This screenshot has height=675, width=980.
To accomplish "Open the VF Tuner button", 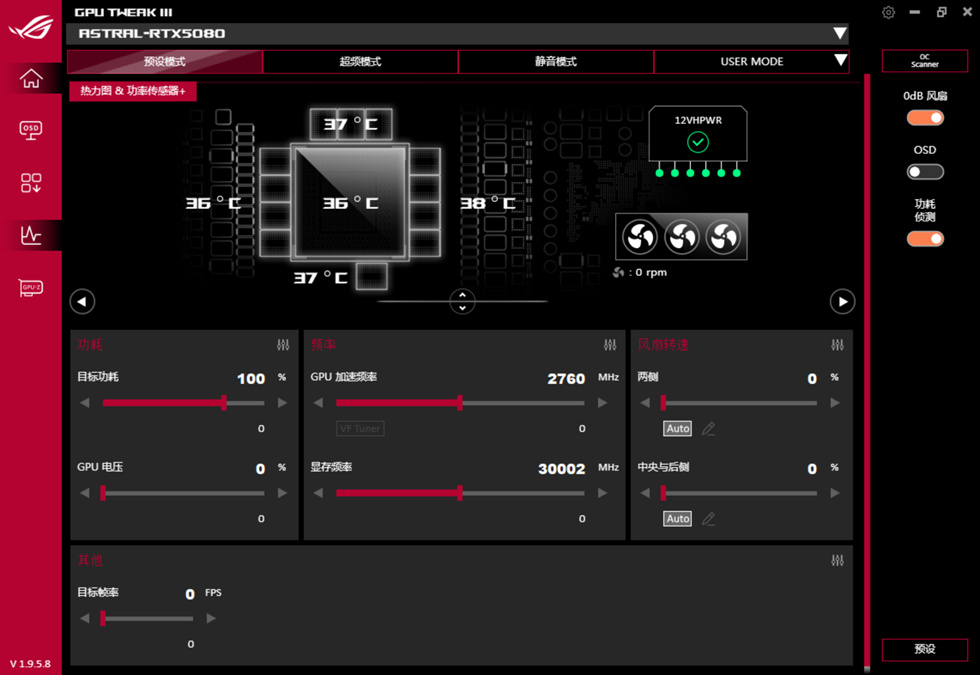I will [x=360, y=429].
